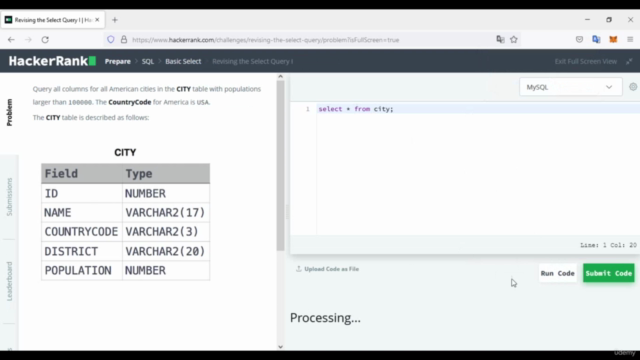
Task: Click the 'Processing...' status text
Action: [x=325, y=318]
